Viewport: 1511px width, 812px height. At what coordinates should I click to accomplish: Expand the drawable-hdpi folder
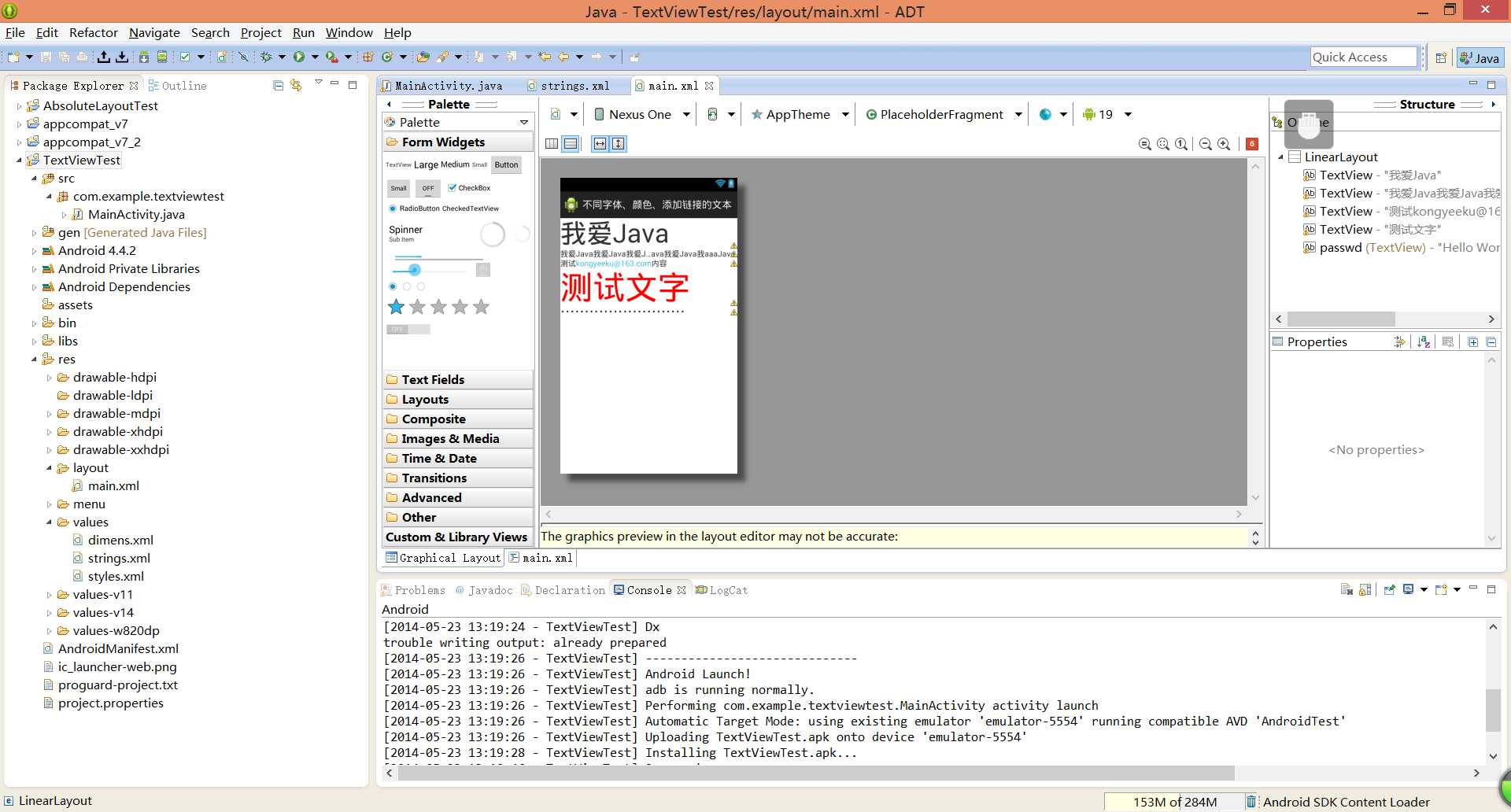[50, 378]
